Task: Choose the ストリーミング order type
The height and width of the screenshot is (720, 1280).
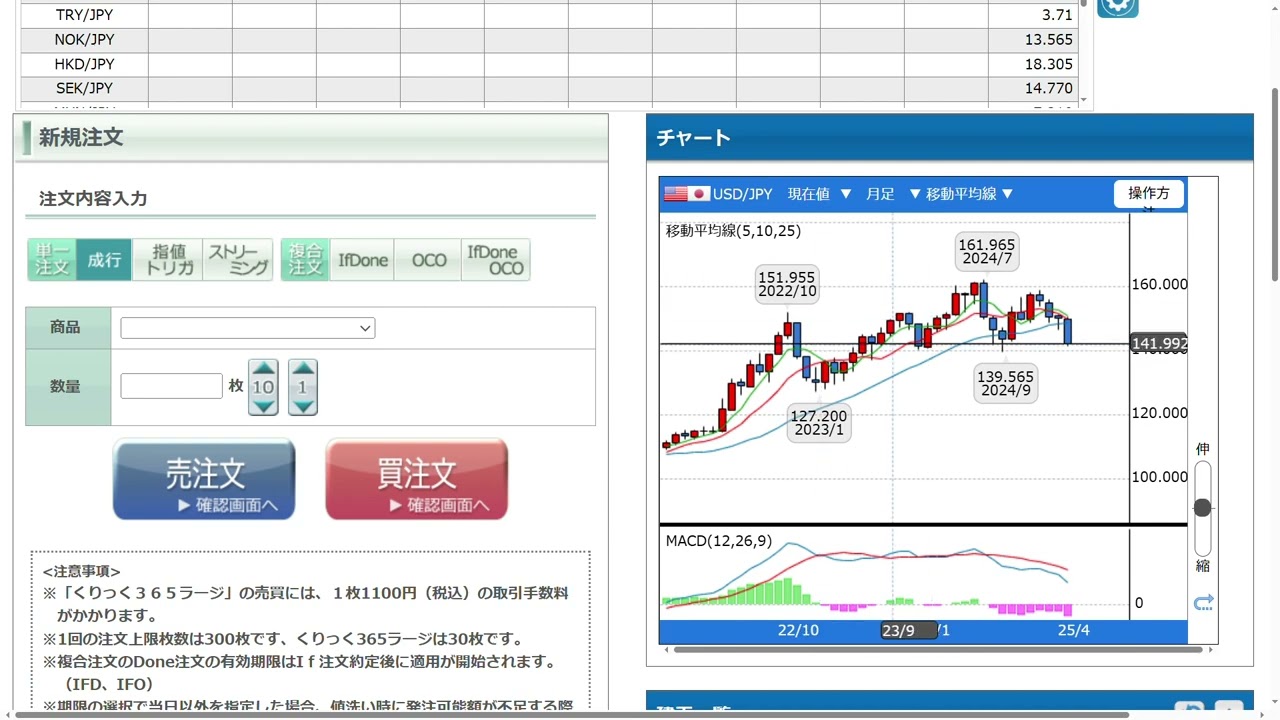Action: pyautogui.click(x=238, y=260)
